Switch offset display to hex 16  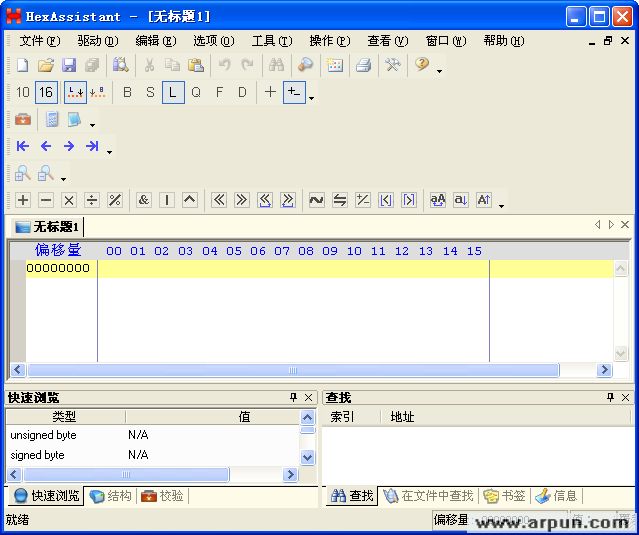(x=46, y=92)
